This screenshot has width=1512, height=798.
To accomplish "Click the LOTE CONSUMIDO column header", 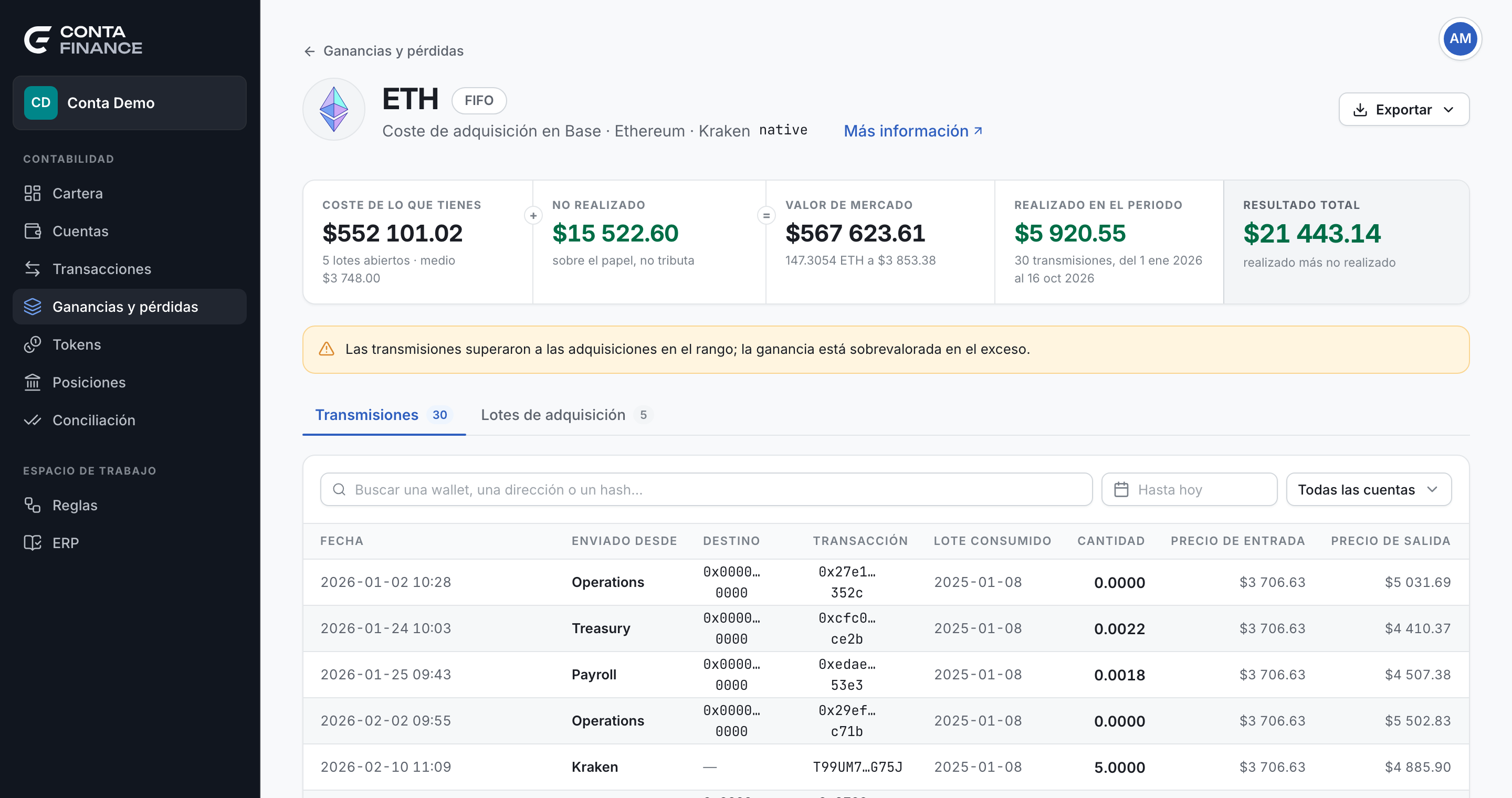I will (x=993, y=541).
